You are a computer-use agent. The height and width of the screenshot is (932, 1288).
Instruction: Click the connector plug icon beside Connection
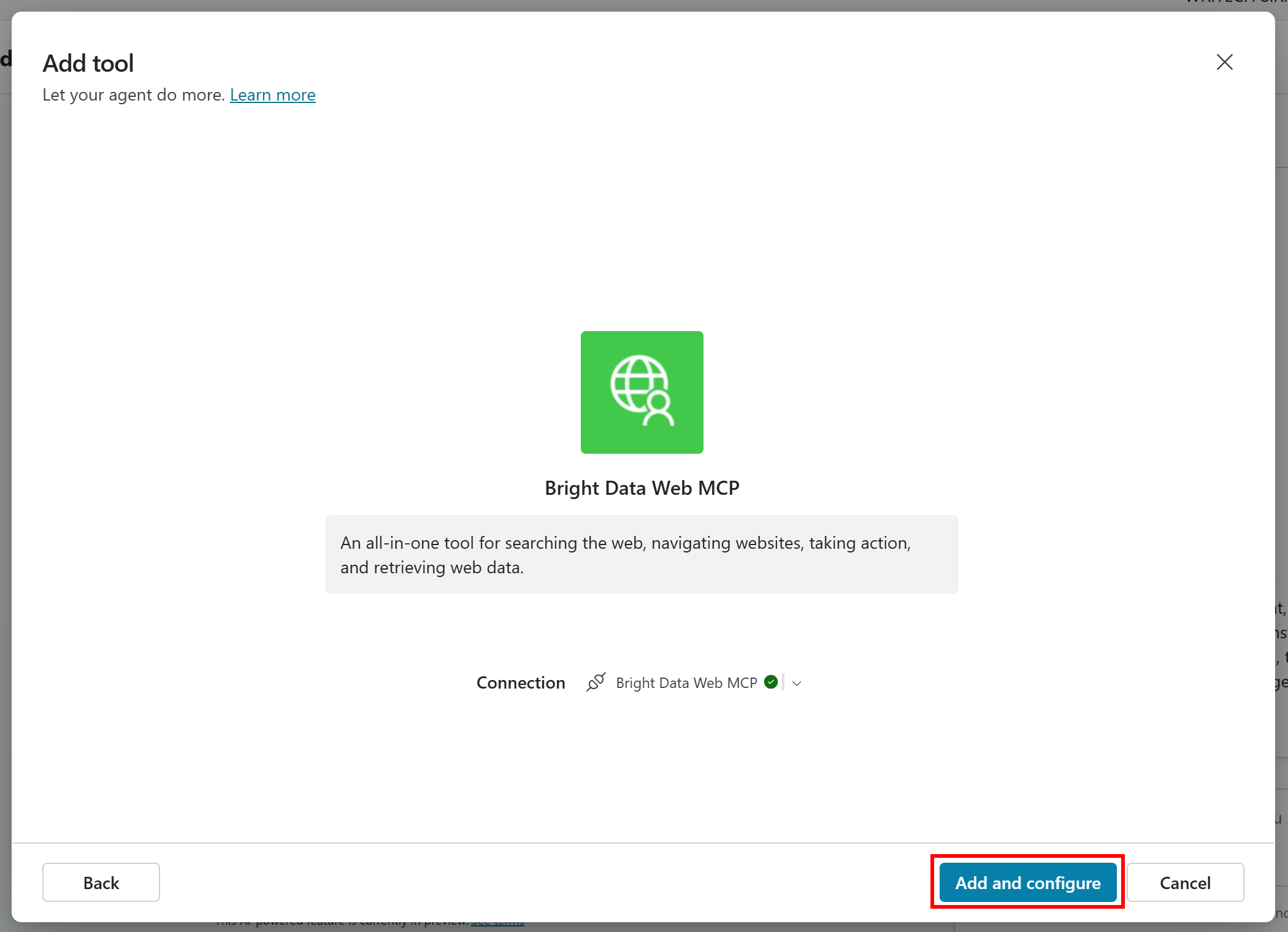(596, 682)
